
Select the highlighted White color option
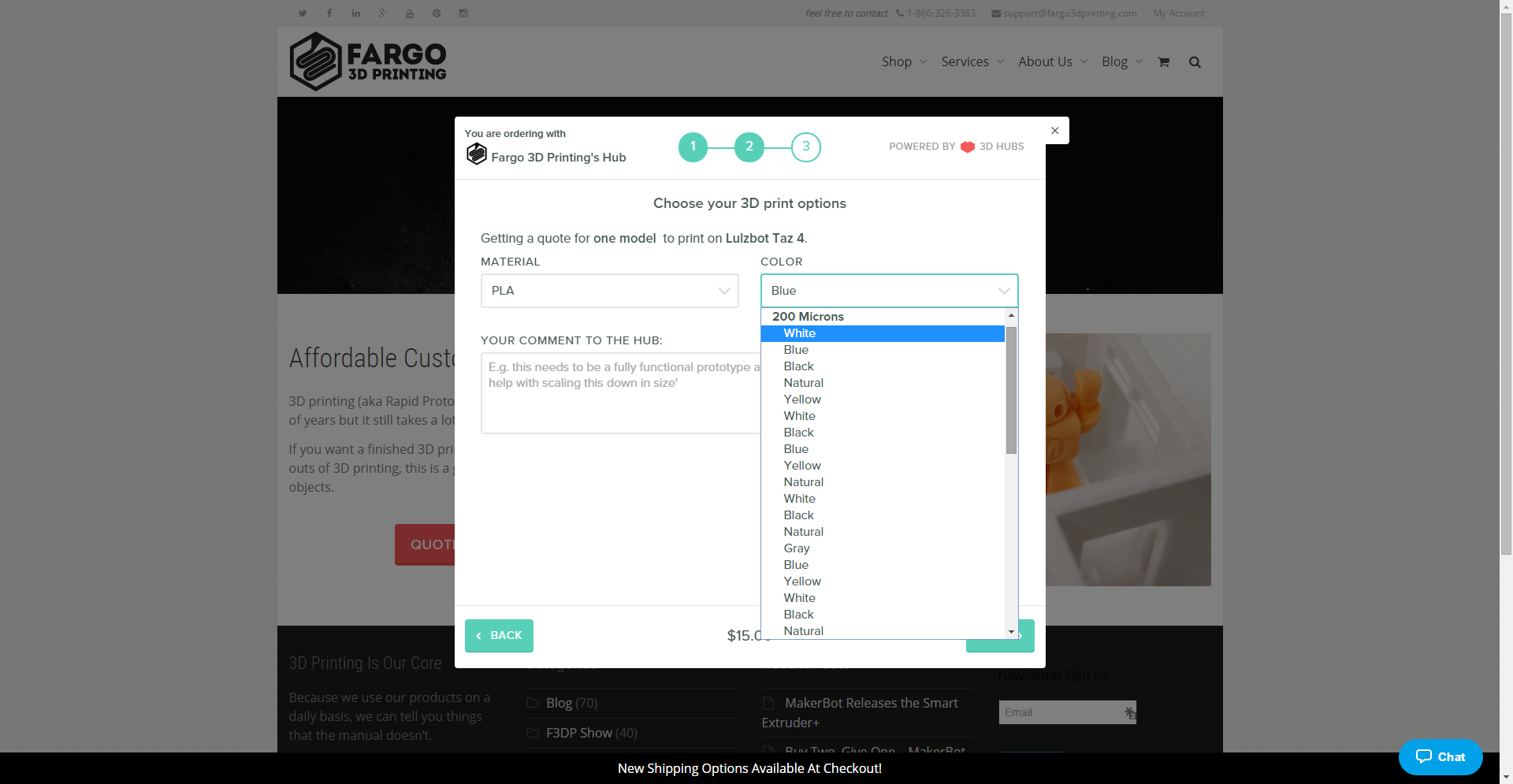pos(800,333)
